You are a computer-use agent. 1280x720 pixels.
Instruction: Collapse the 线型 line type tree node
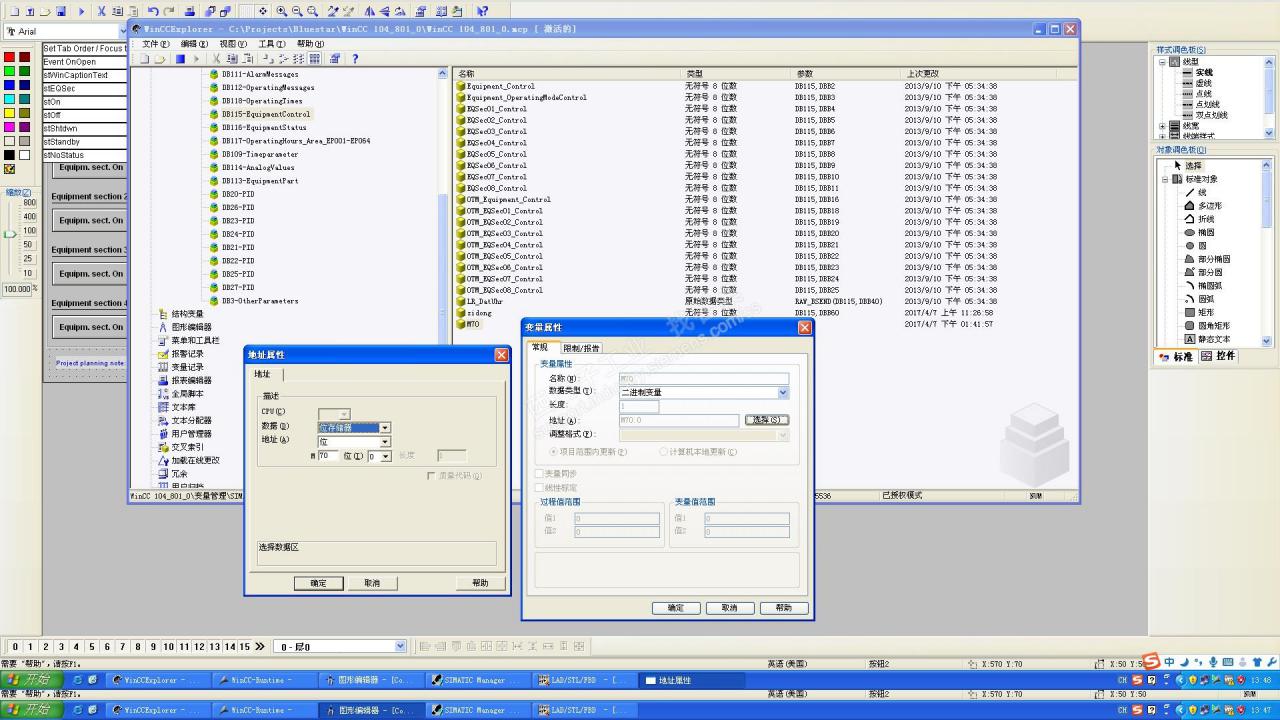1163,62
